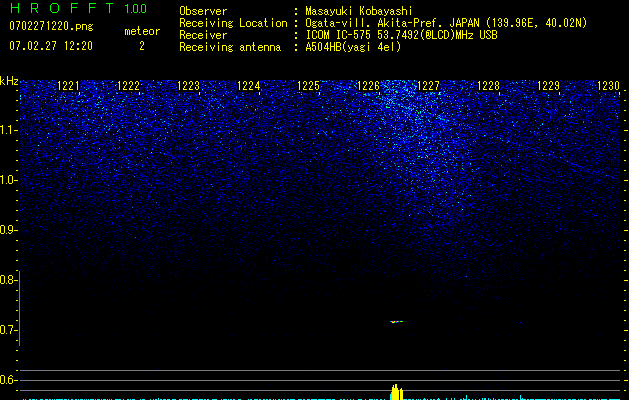Click the yellow signal-strength peak at bottom
Image resolution: width=629 pixels, height=400 pixels.
[x=396, y=392]
